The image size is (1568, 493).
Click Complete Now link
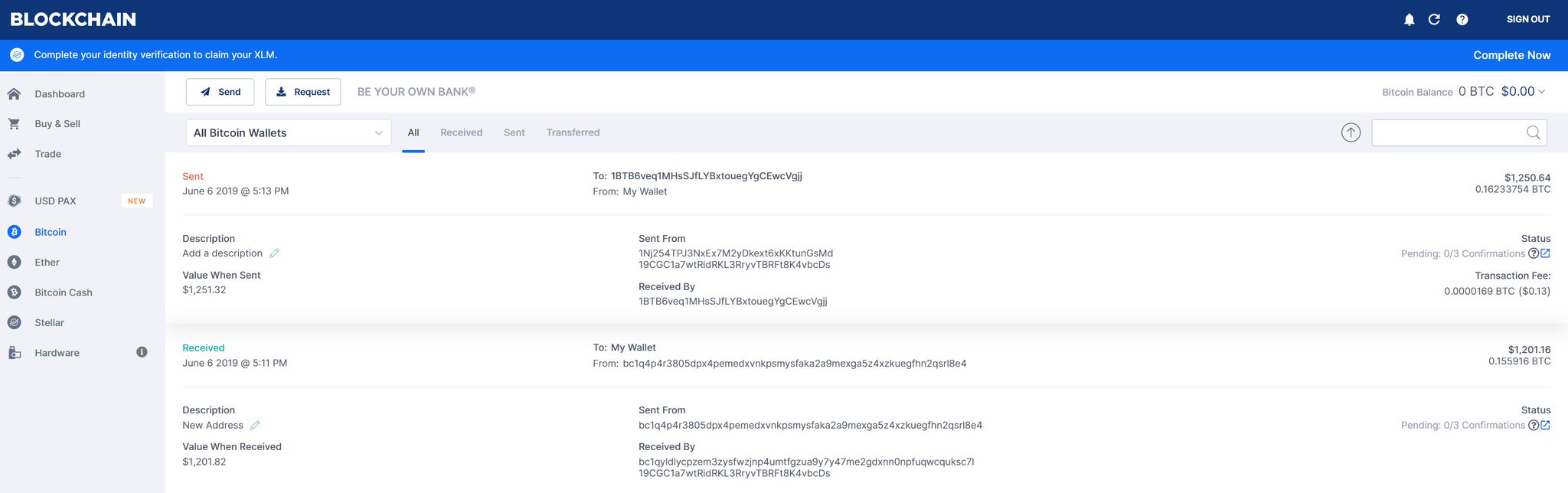coord(1511,55)
